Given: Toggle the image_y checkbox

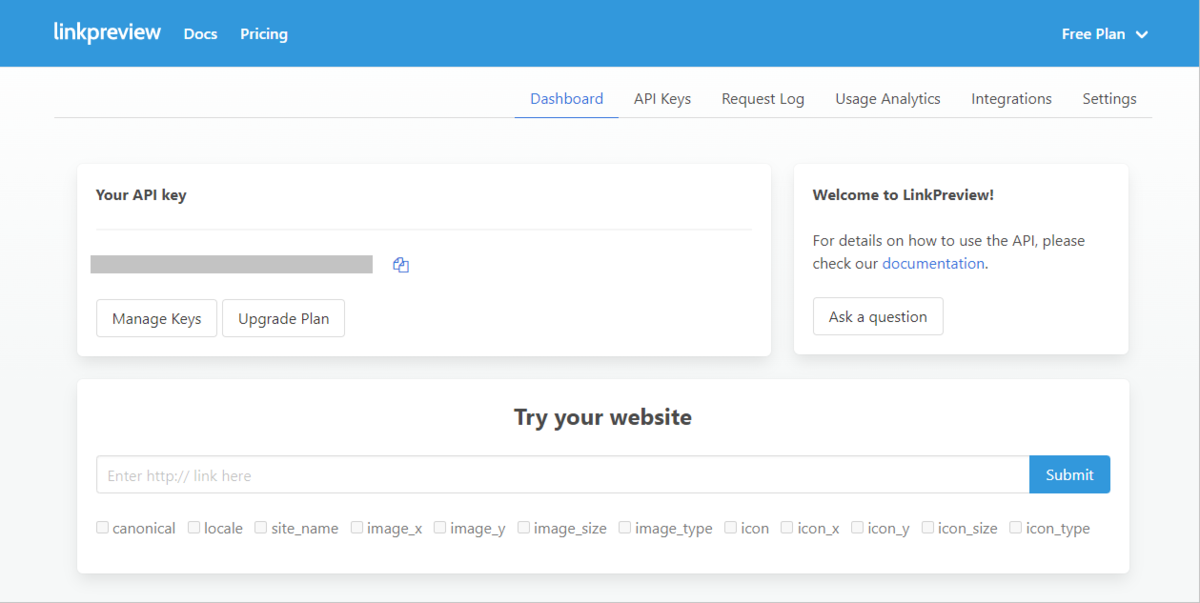Looking at the screenshot, I should coord(440,527).
